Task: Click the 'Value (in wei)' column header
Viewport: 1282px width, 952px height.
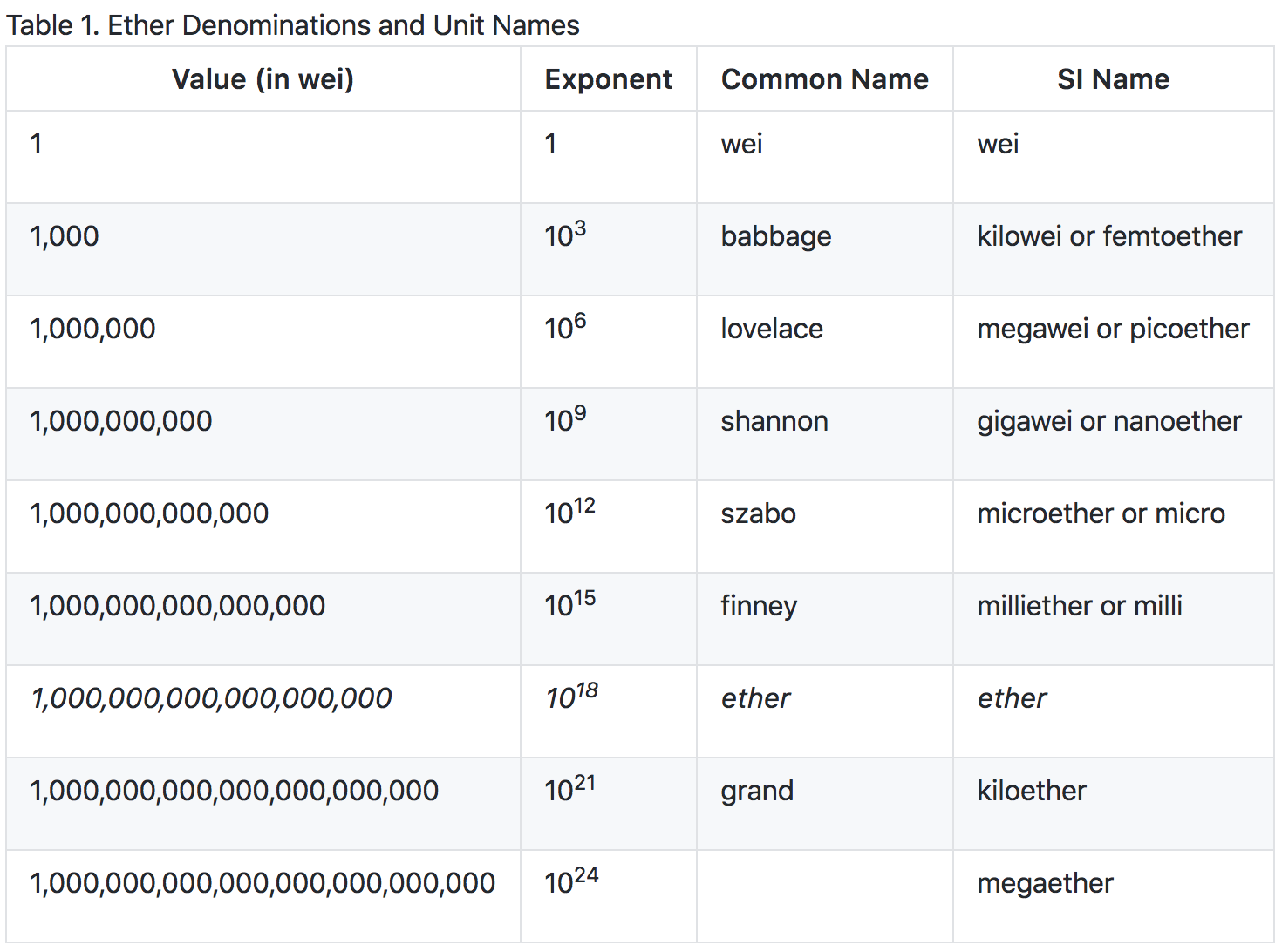Action: (x=263, y=79)
